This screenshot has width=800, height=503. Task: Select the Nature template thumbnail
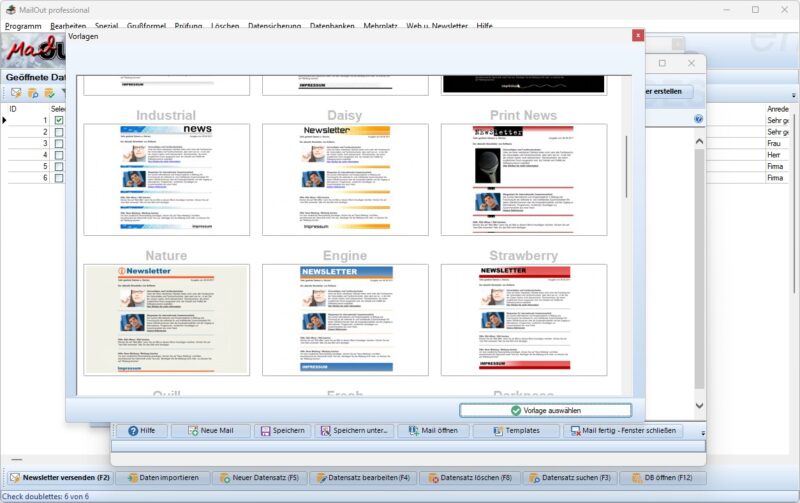pyautogui.click(x=167, y=320)
